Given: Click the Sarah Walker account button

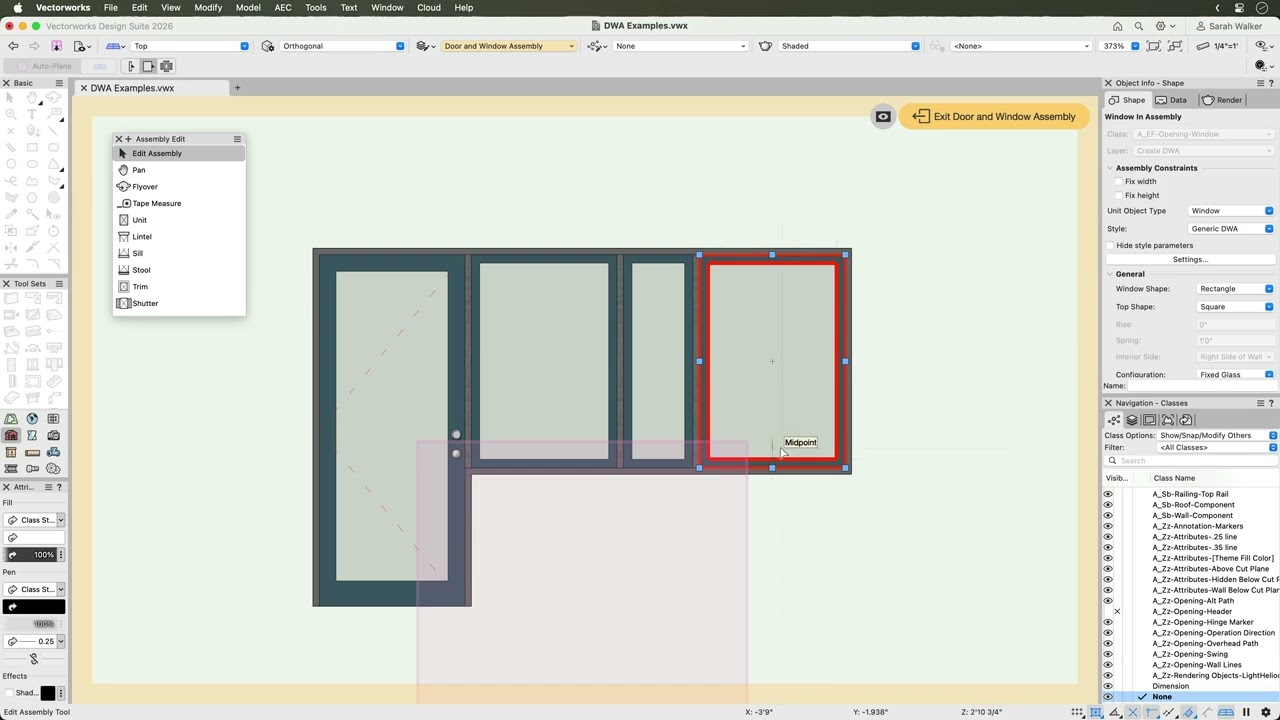Looking at the screenshot, I should pos(1229,26).
